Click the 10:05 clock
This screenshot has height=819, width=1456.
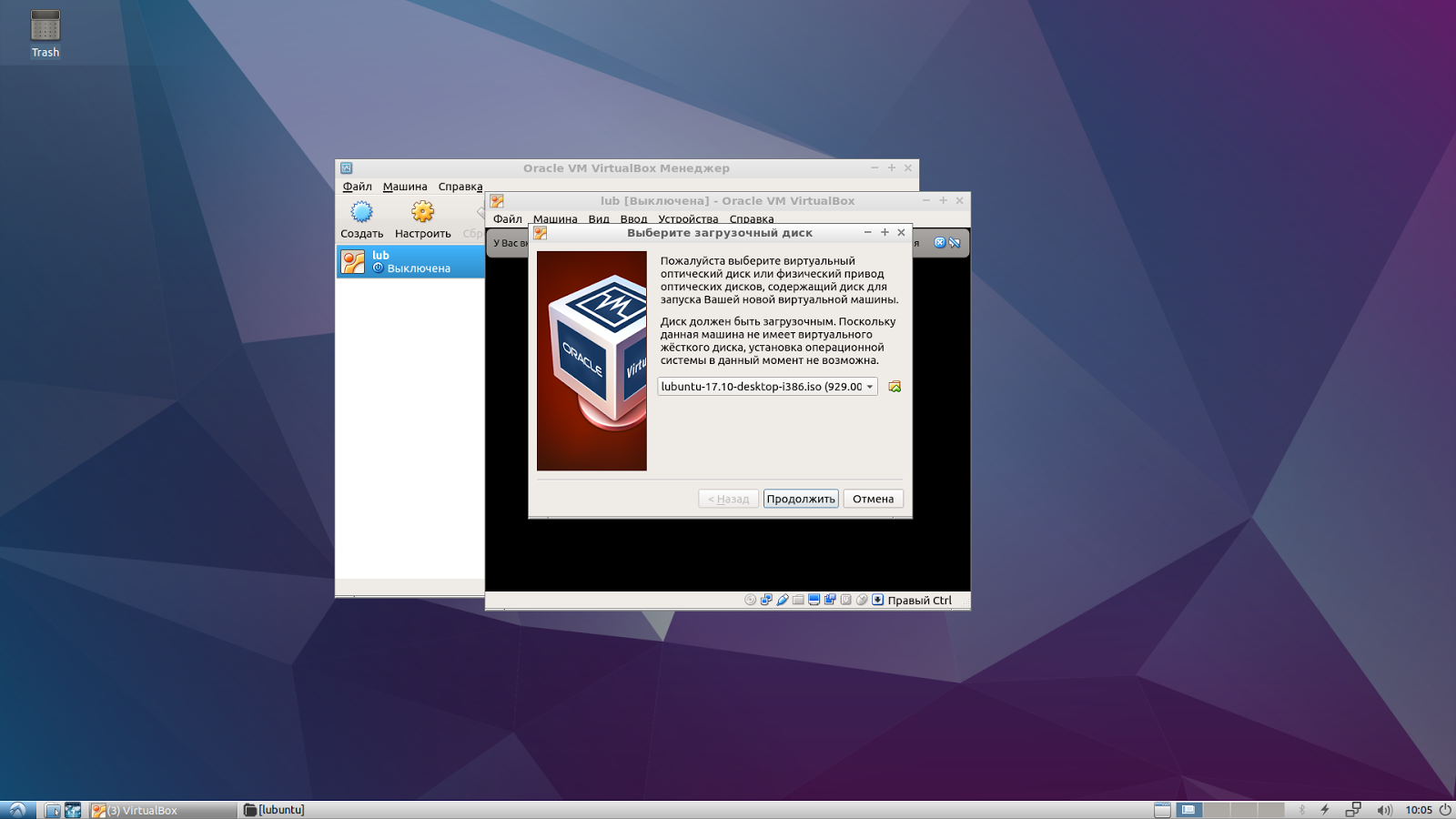tap(1419, 810)
